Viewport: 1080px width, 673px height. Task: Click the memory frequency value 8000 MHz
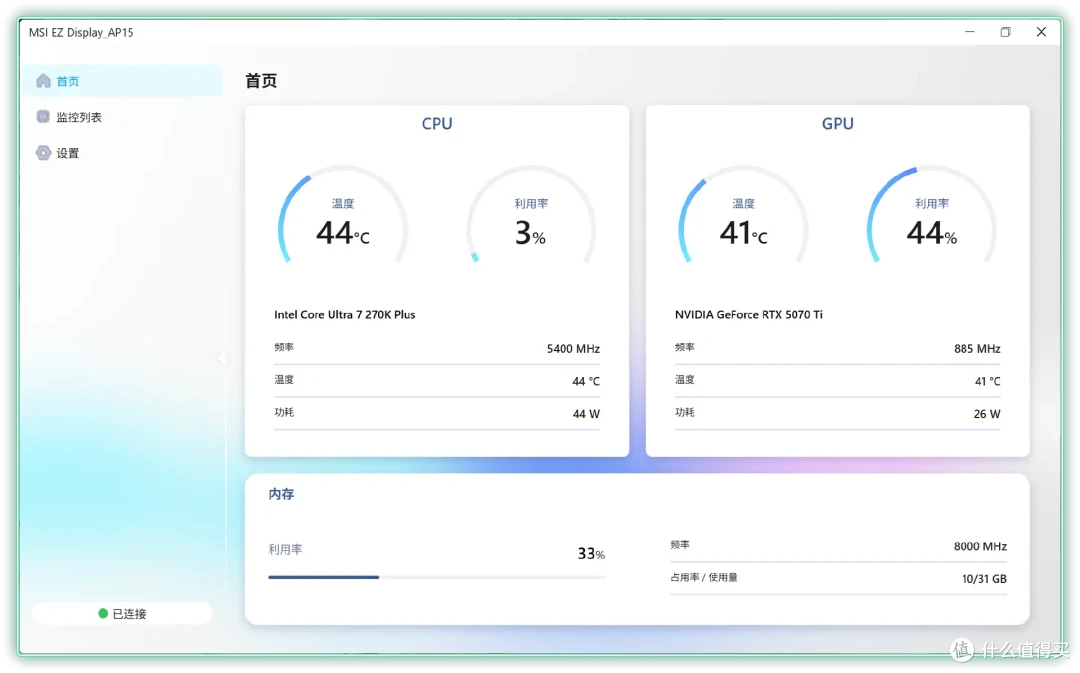(x=980, y=546)
